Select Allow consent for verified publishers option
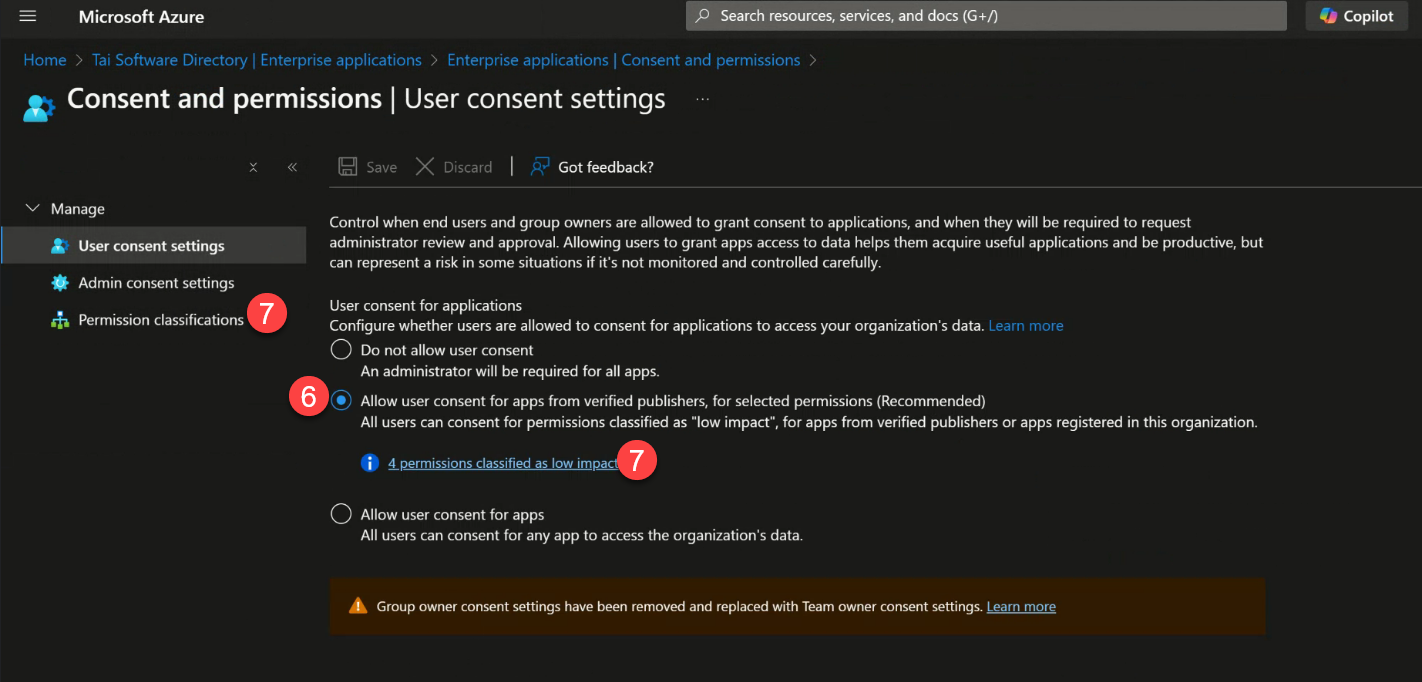1422x682 pixels. point(340,400)
